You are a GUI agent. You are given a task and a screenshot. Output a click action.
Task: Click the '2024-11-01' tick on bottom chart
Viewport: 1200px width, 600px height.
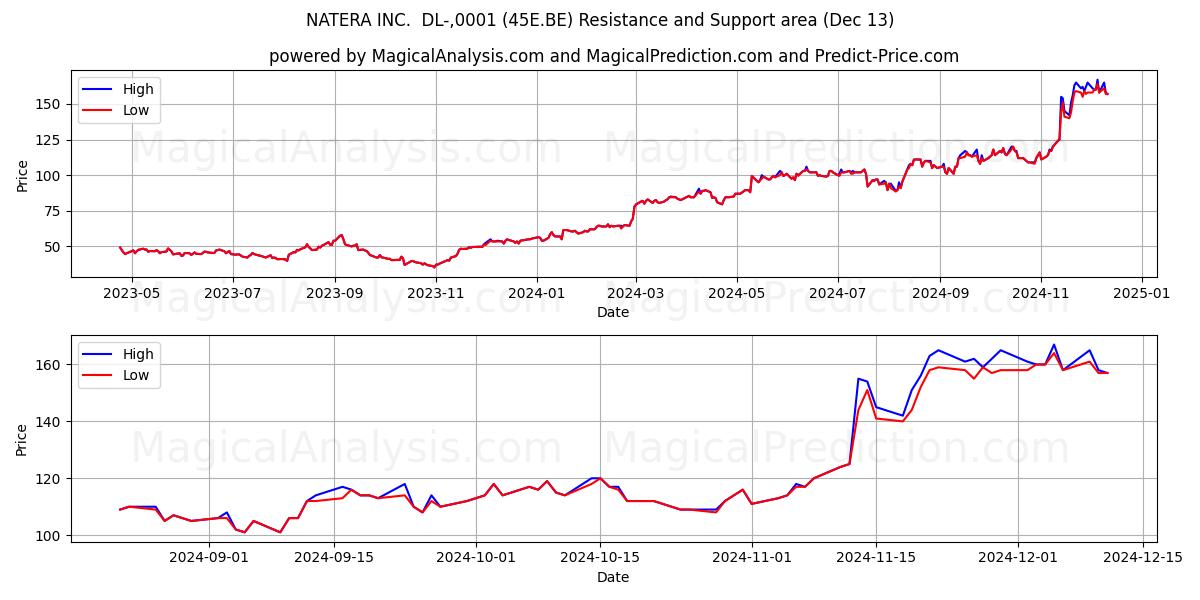pyautogui.click(x=752, y=558)
